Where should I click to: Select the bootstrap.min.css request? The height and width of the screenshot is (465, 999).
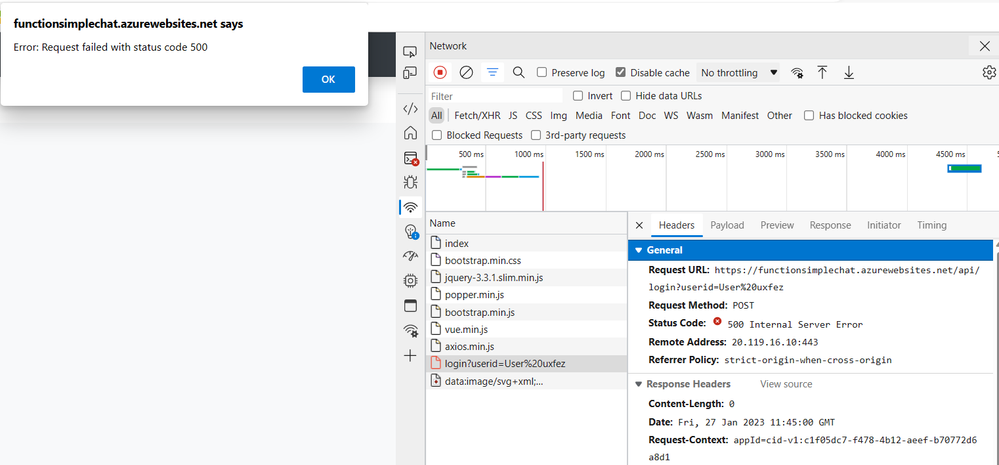[x=526, y=261]
